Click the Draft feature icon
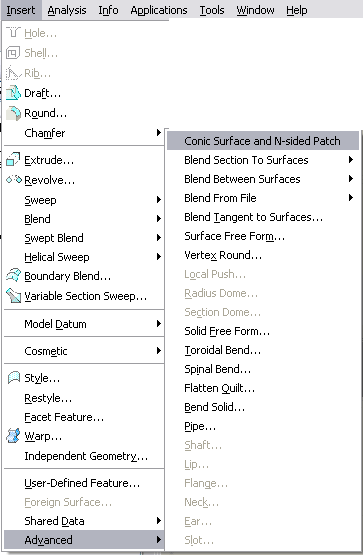 point(13,93)
